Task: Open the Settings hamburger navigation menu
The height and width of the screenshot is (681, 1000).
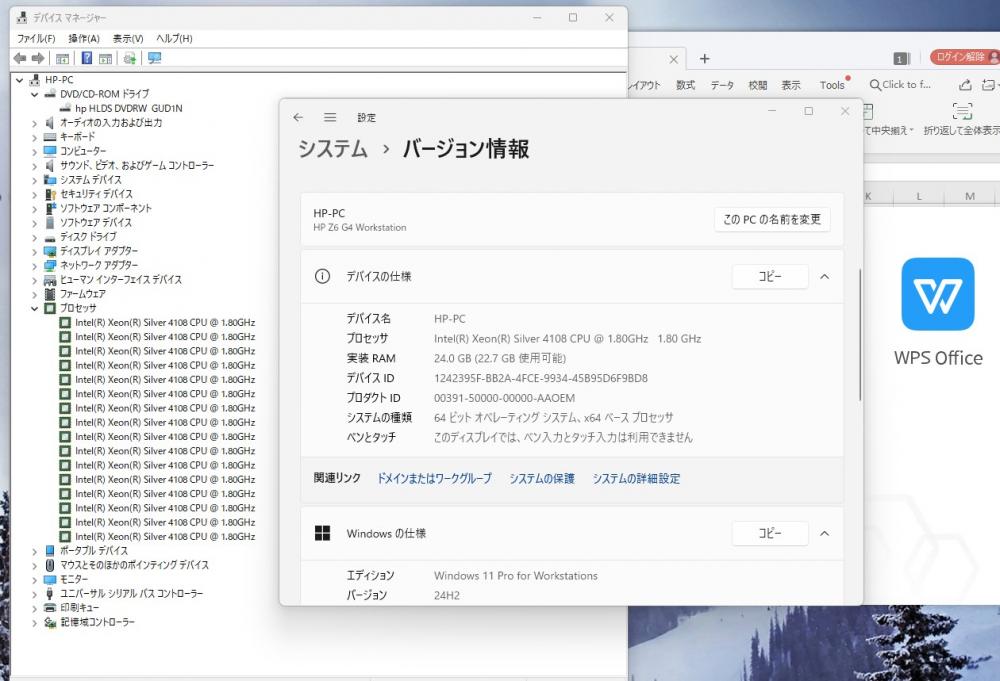Action: (x=330, y=117)
